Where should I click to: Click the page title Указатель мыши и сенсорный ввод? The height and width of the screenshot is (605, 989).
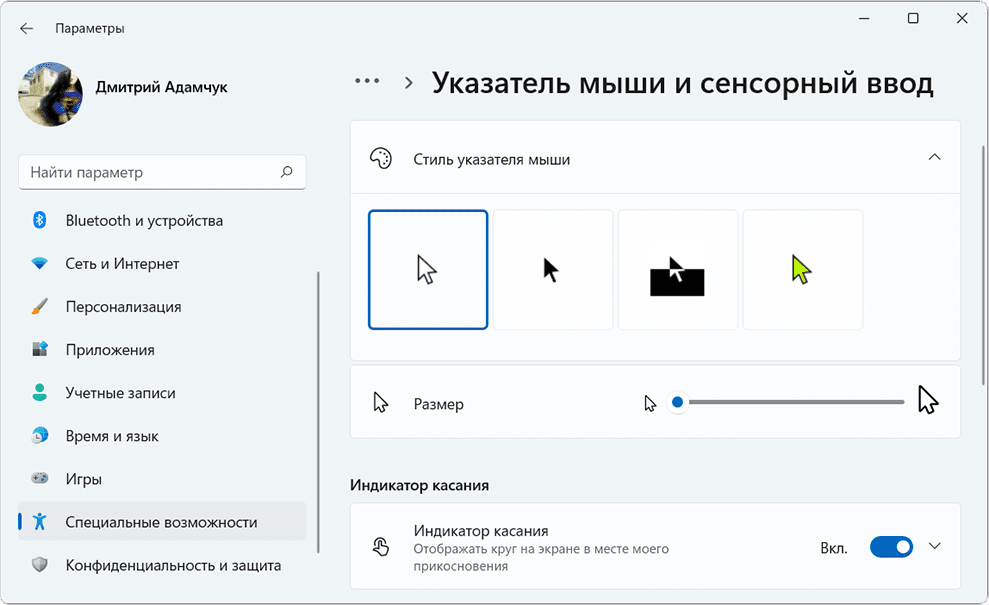682,83
